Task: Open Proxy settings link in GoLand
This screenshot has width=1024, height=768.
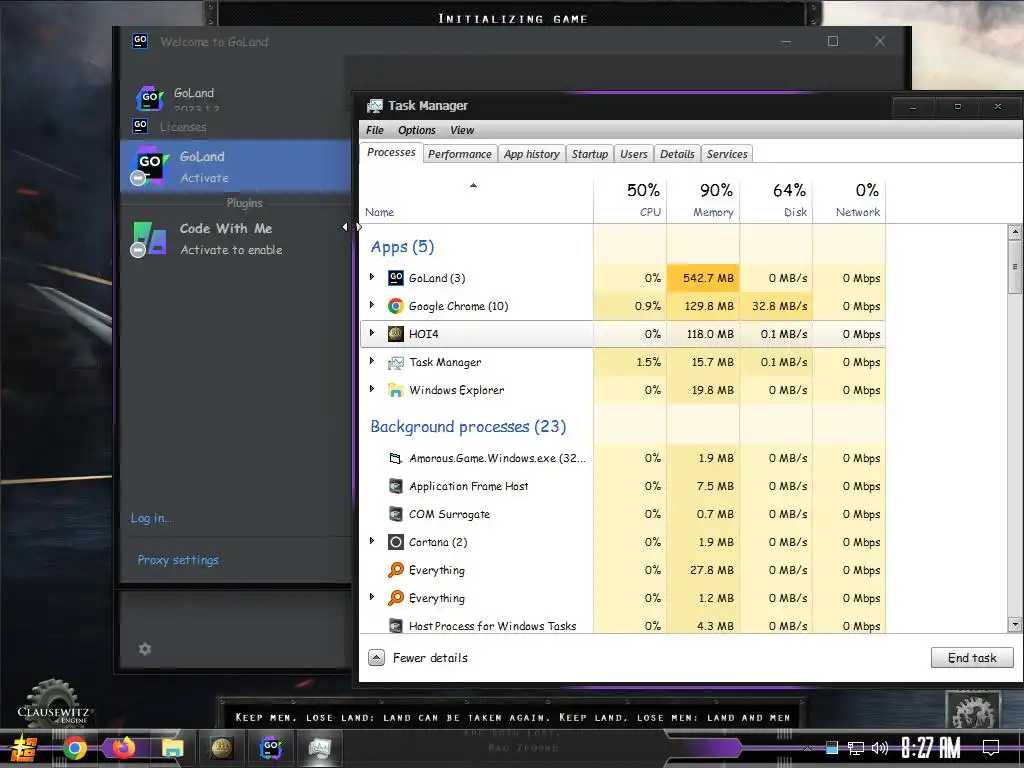Action: [178, 560]
